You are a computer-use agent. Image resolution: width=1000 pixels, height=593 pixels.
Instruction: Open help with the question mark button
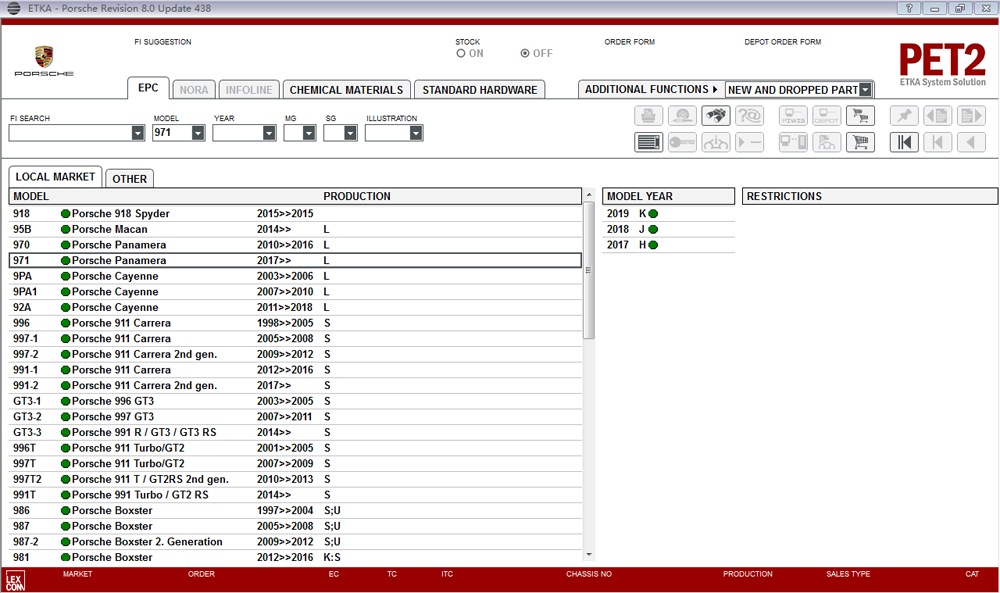pyautogui.click(x=909, y=8)
